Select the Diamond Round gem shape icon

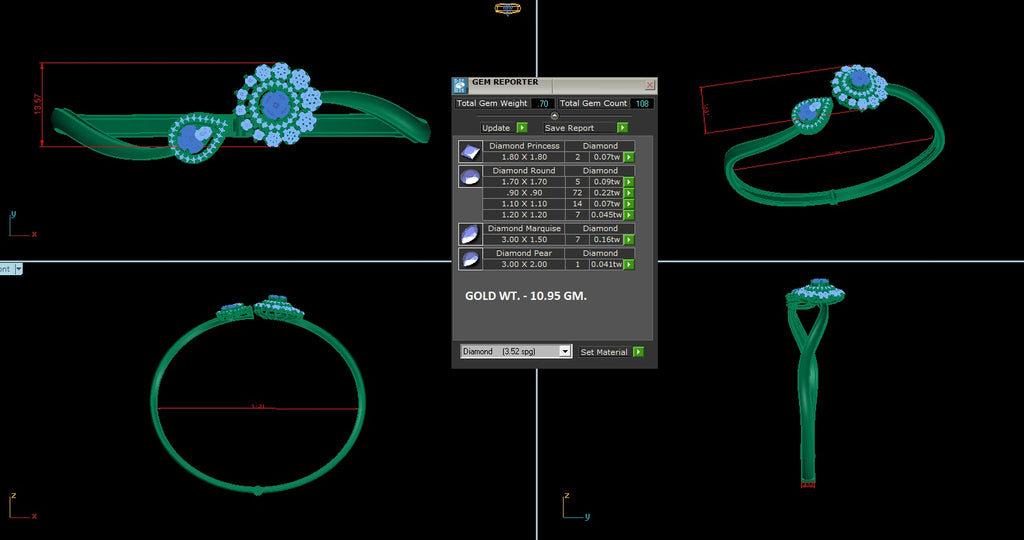(469, 177)
